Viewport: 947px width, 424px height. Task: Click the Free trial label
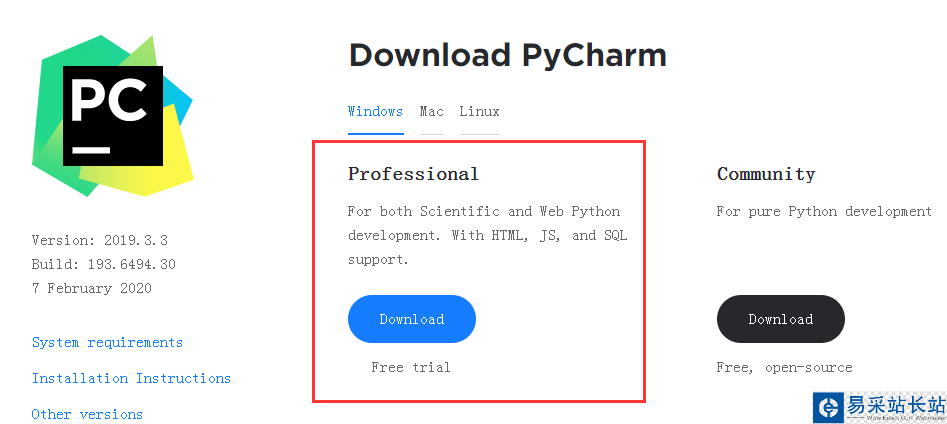coord(410,367)
